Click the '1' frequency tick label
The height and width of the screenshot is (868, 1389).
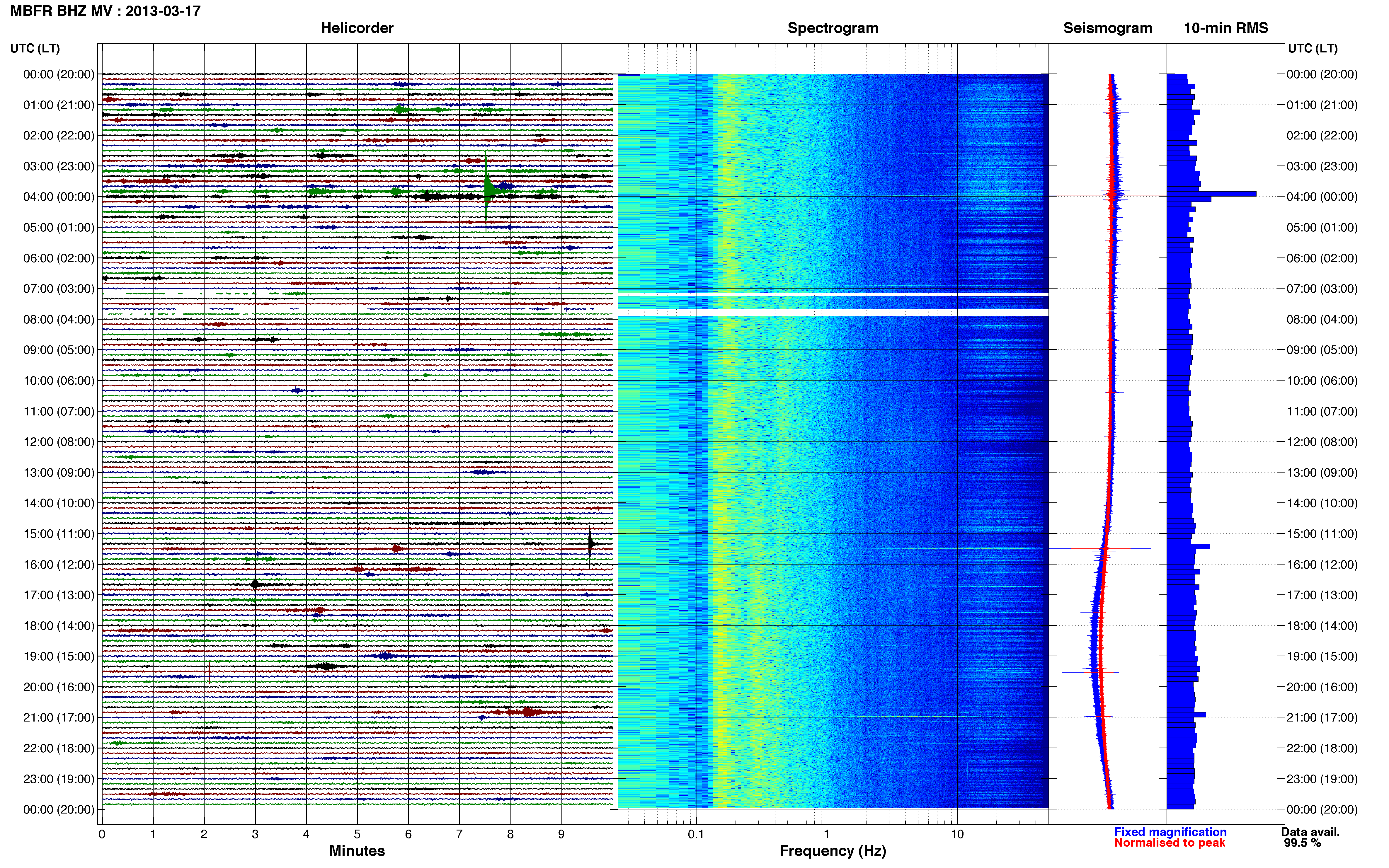pyautogui.click(x=826, y=834)
